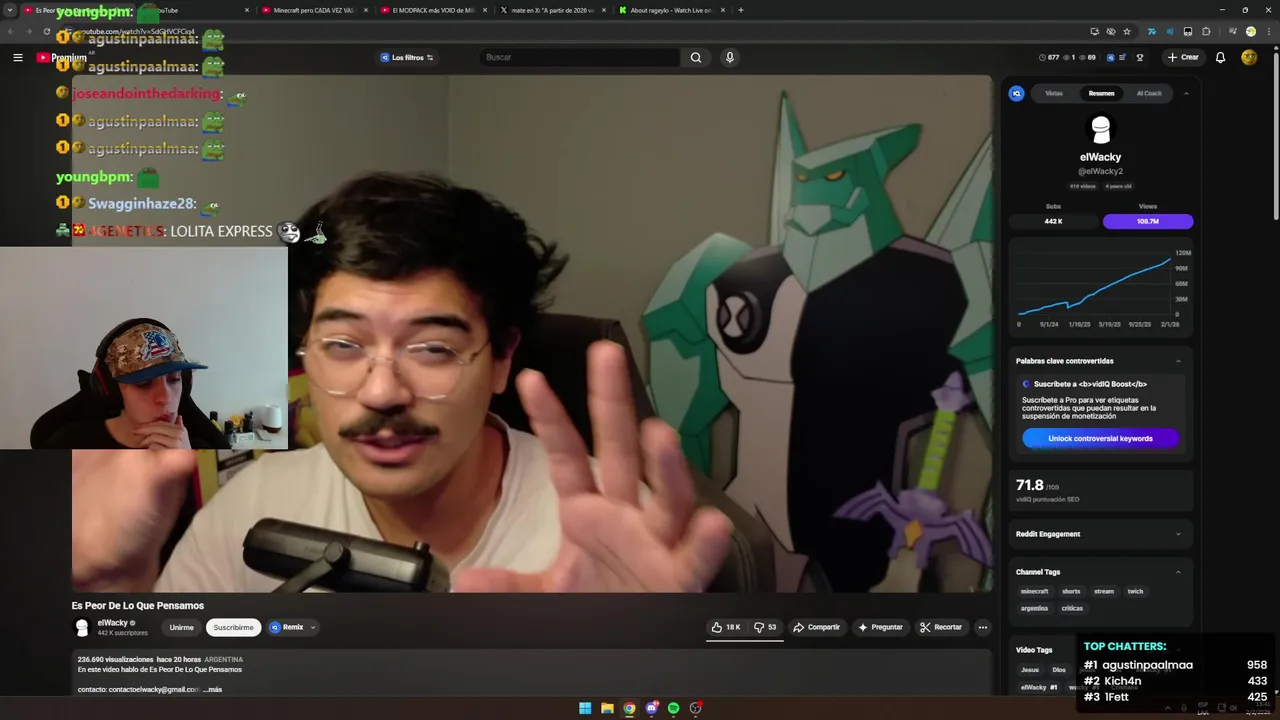Click elWacky profile picture in vidIQ panel
The image size is (1280, 720).
pyautogui.click(x=1101, y=130)
